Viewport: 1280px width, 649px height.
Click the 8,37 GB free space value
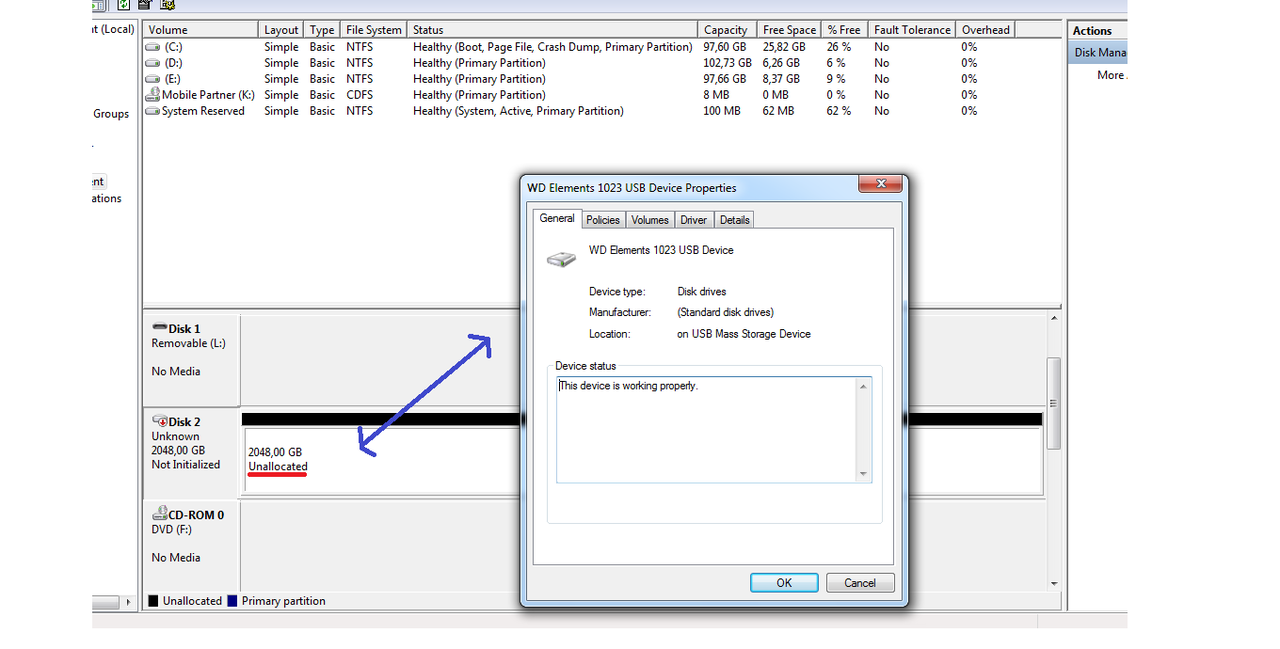pos(781,79)
